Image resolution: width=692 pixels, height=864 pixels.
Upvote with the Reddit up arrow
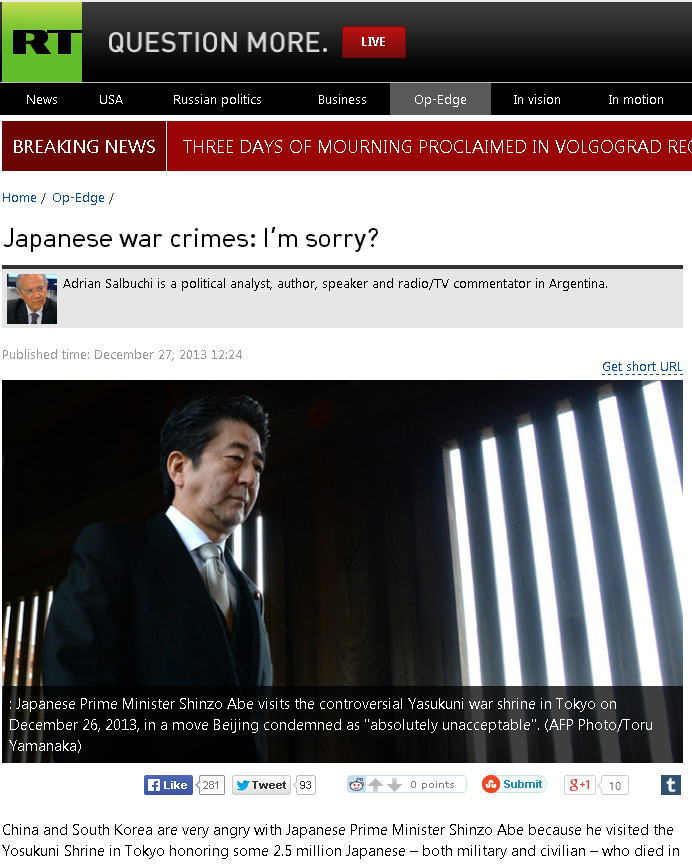(x=376, y=785)
